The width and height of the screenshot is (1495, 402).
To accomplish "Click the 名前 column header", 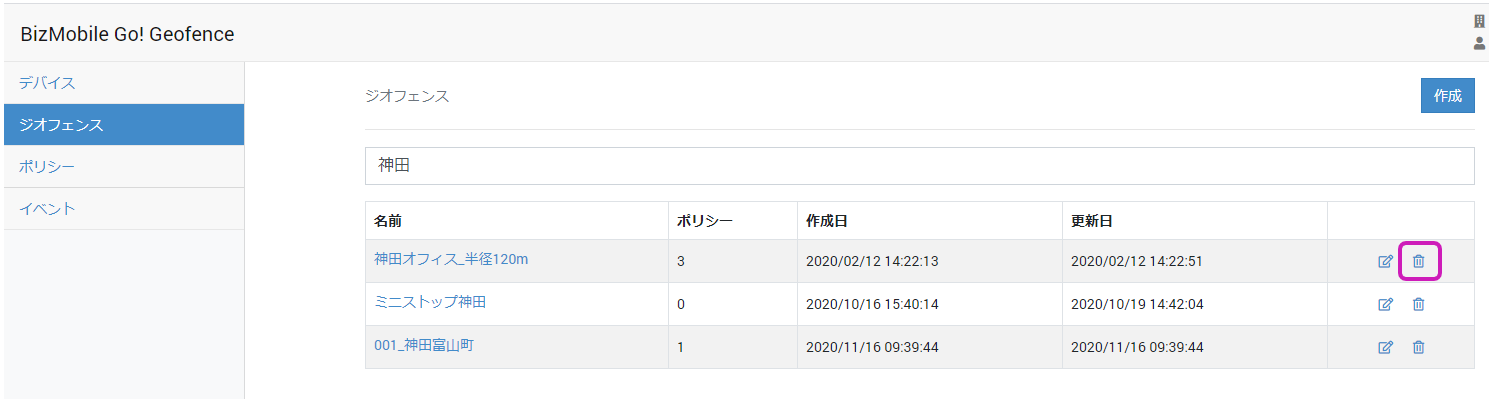I will (388, 221).
